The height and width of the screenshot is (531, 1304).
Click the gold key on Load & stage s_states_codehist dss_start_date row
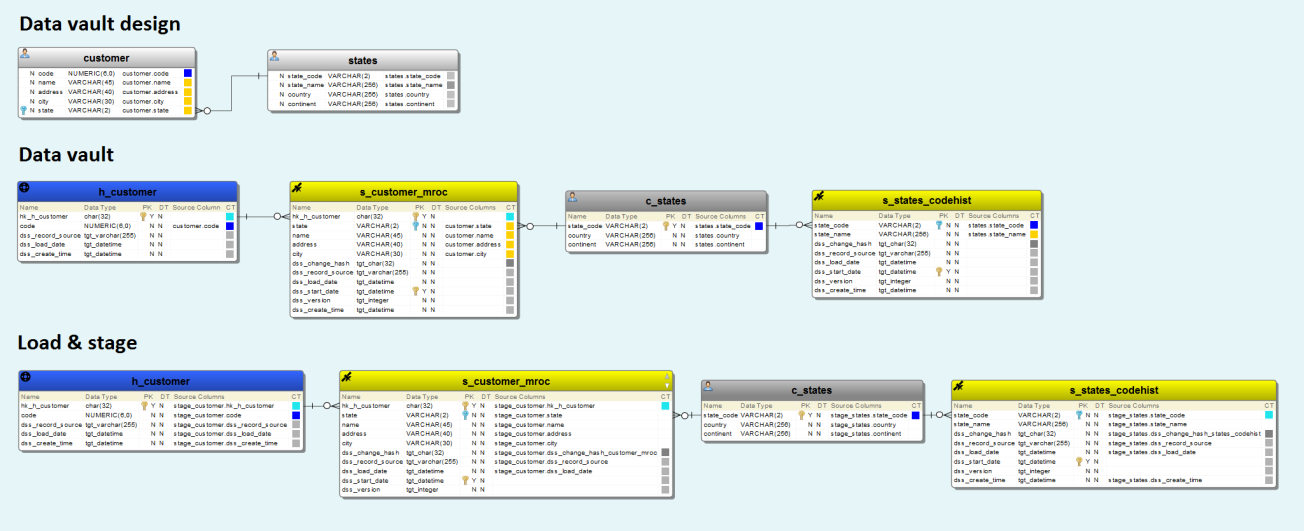[1079, 461]
